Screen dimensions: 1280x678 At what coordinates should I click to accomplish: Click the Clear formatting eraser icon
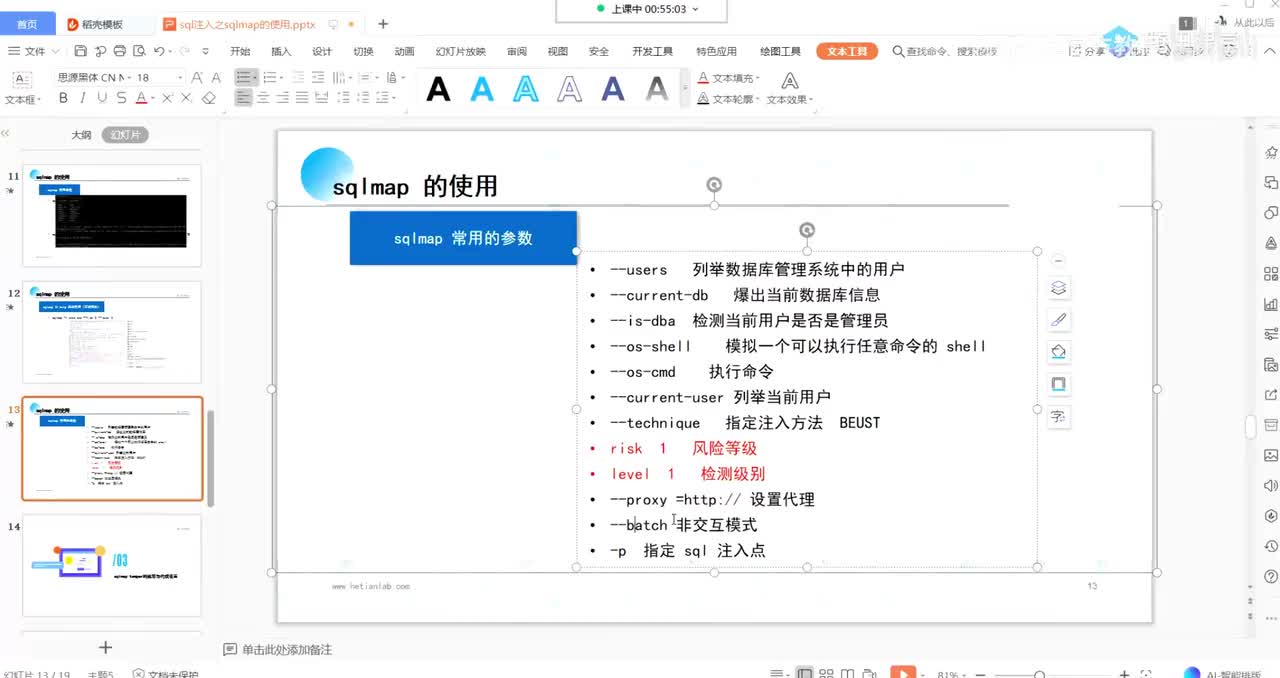[x=208, y=98]
